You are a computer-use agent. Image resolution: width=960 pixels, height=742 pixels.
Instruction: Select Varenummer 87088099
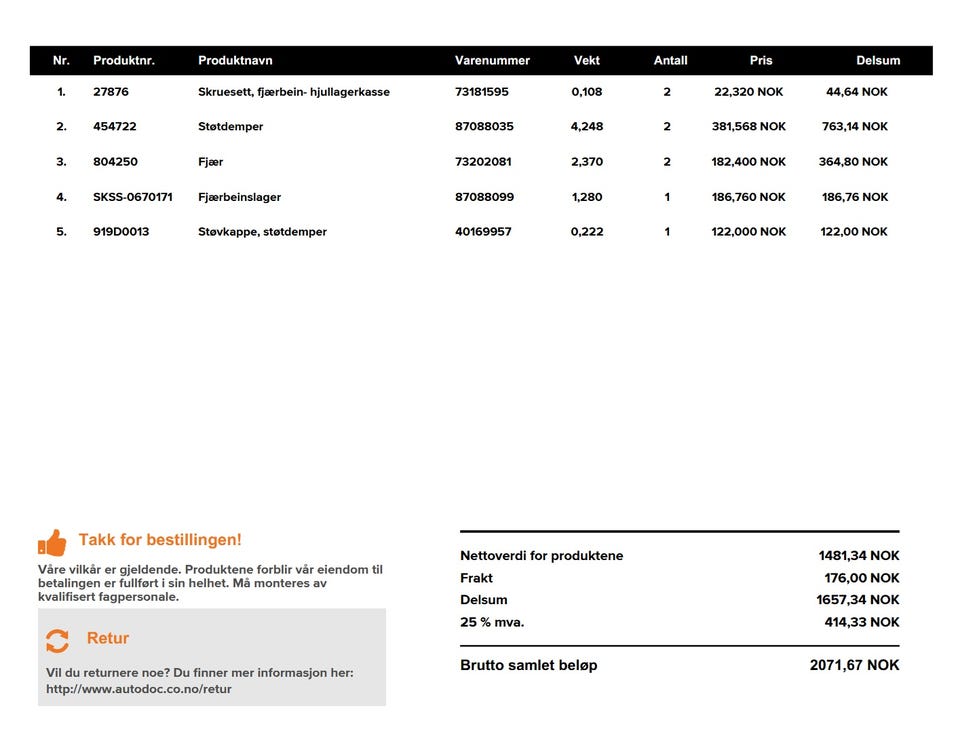point(484,197)
